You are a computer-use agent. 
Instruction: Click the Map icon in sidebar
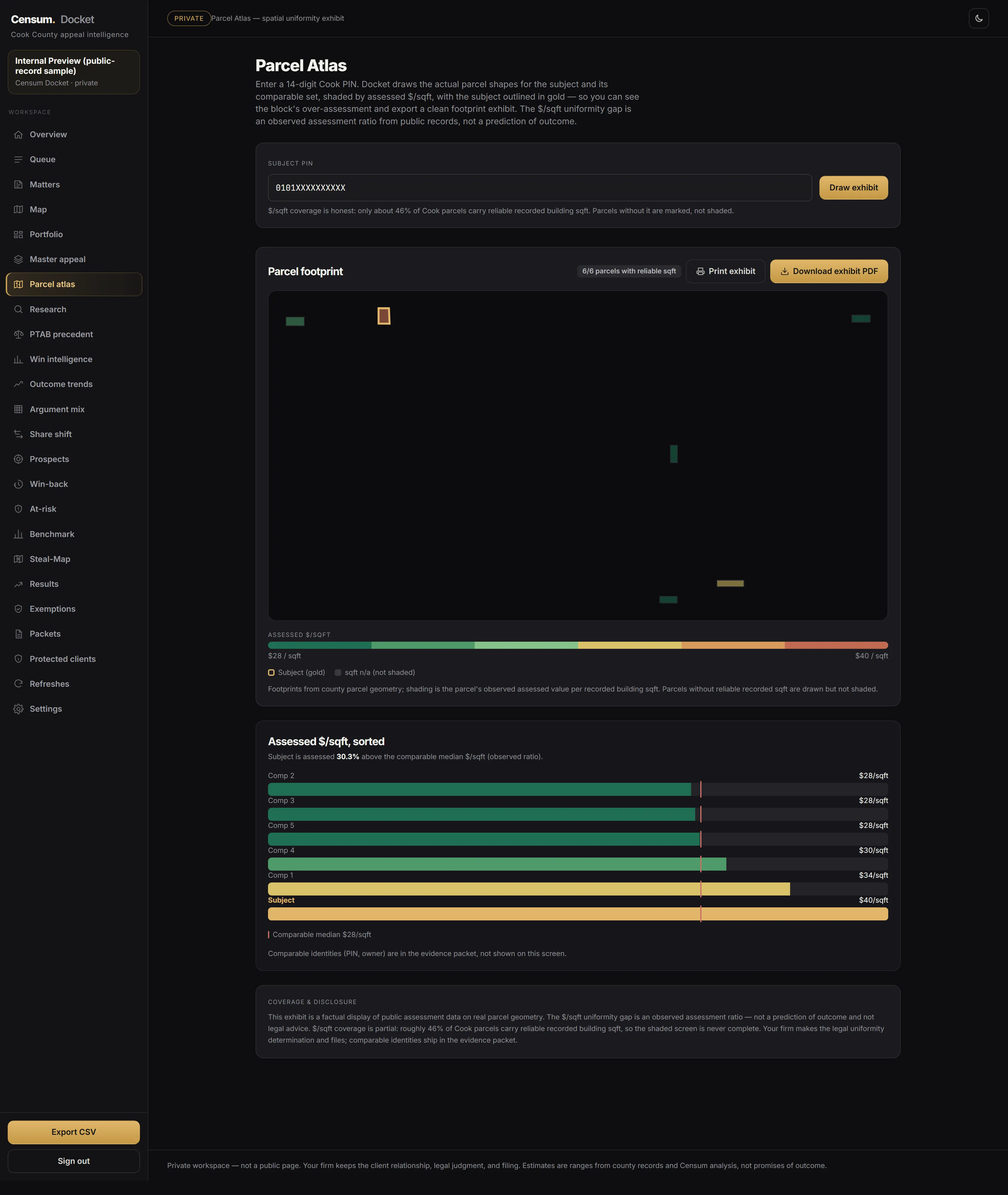point(18,209)
